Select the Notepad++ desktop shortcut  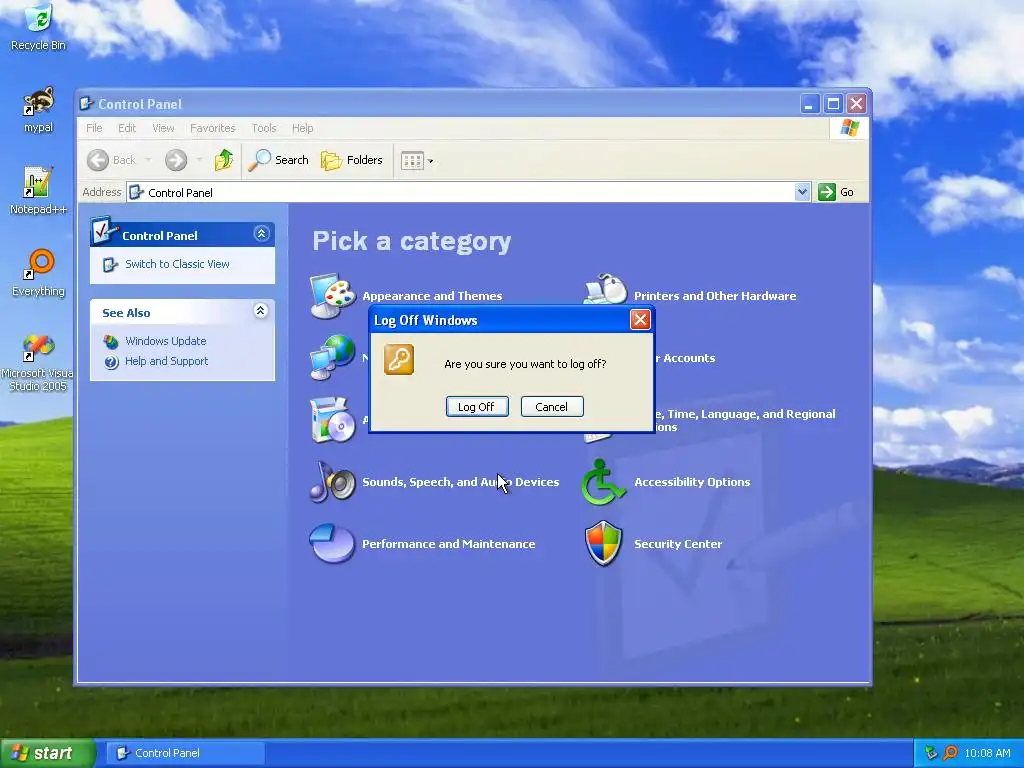[x=38, y=191]
